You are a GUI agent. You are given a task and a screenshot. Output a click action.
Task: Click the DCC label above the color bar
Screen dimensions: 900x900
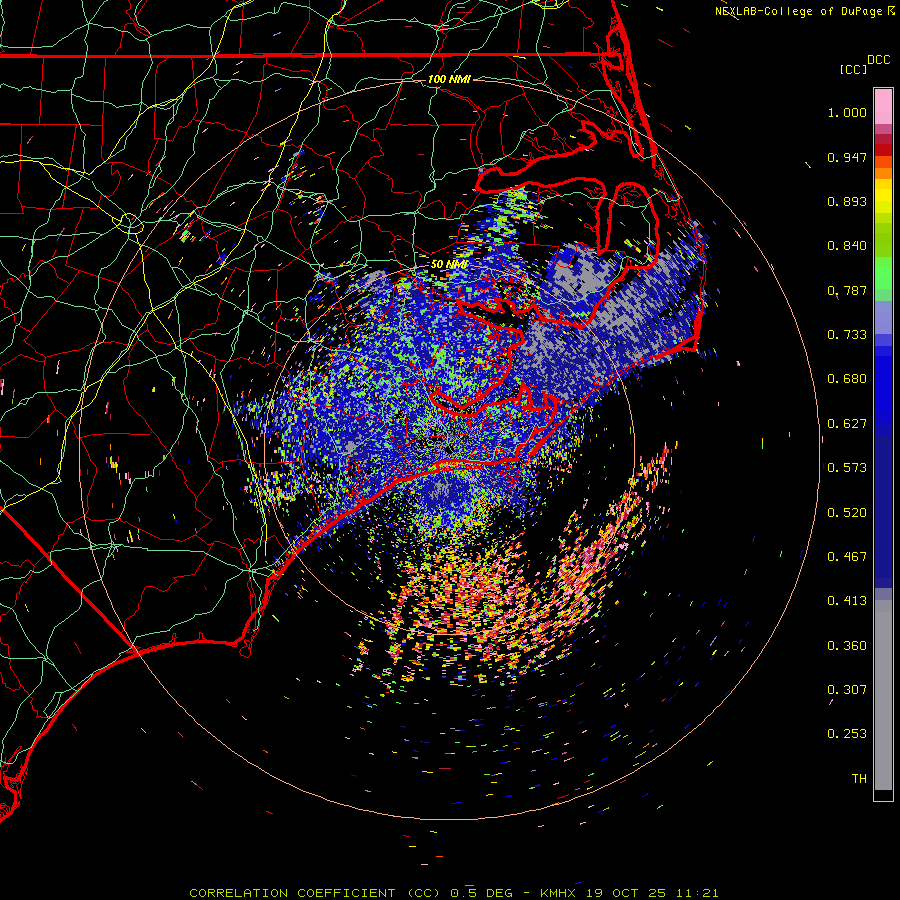click(878, 60)
